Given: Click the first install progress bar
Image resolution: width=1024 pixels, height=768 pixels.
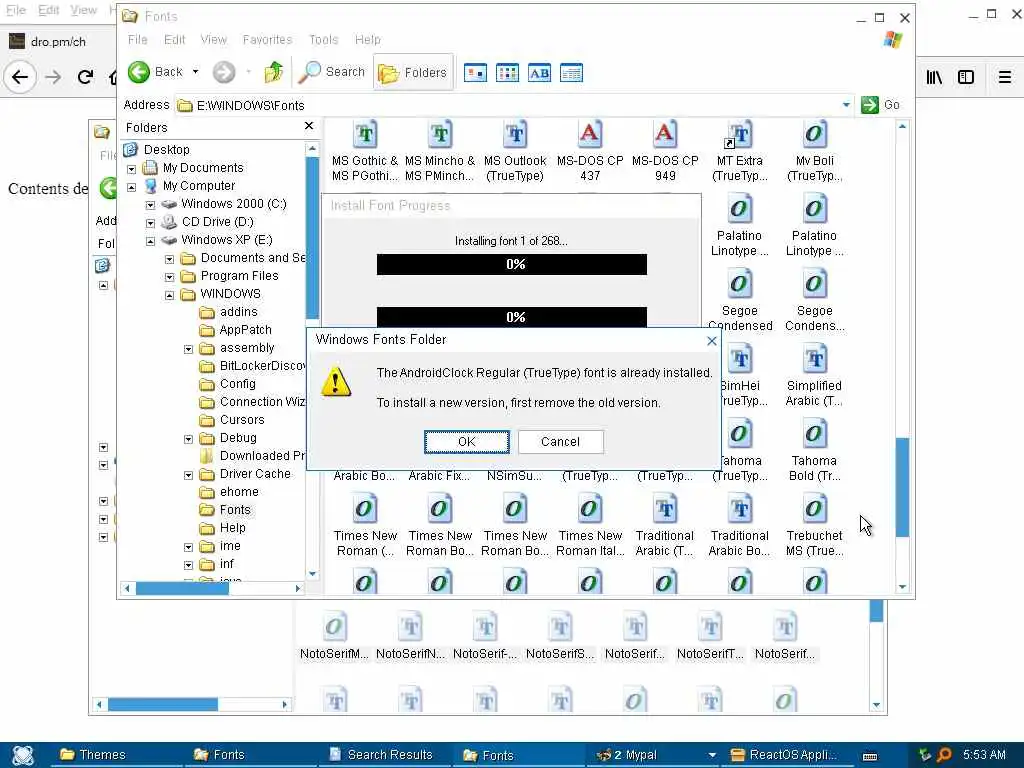Looking at the screenshot, I should (x=512, y=264).
